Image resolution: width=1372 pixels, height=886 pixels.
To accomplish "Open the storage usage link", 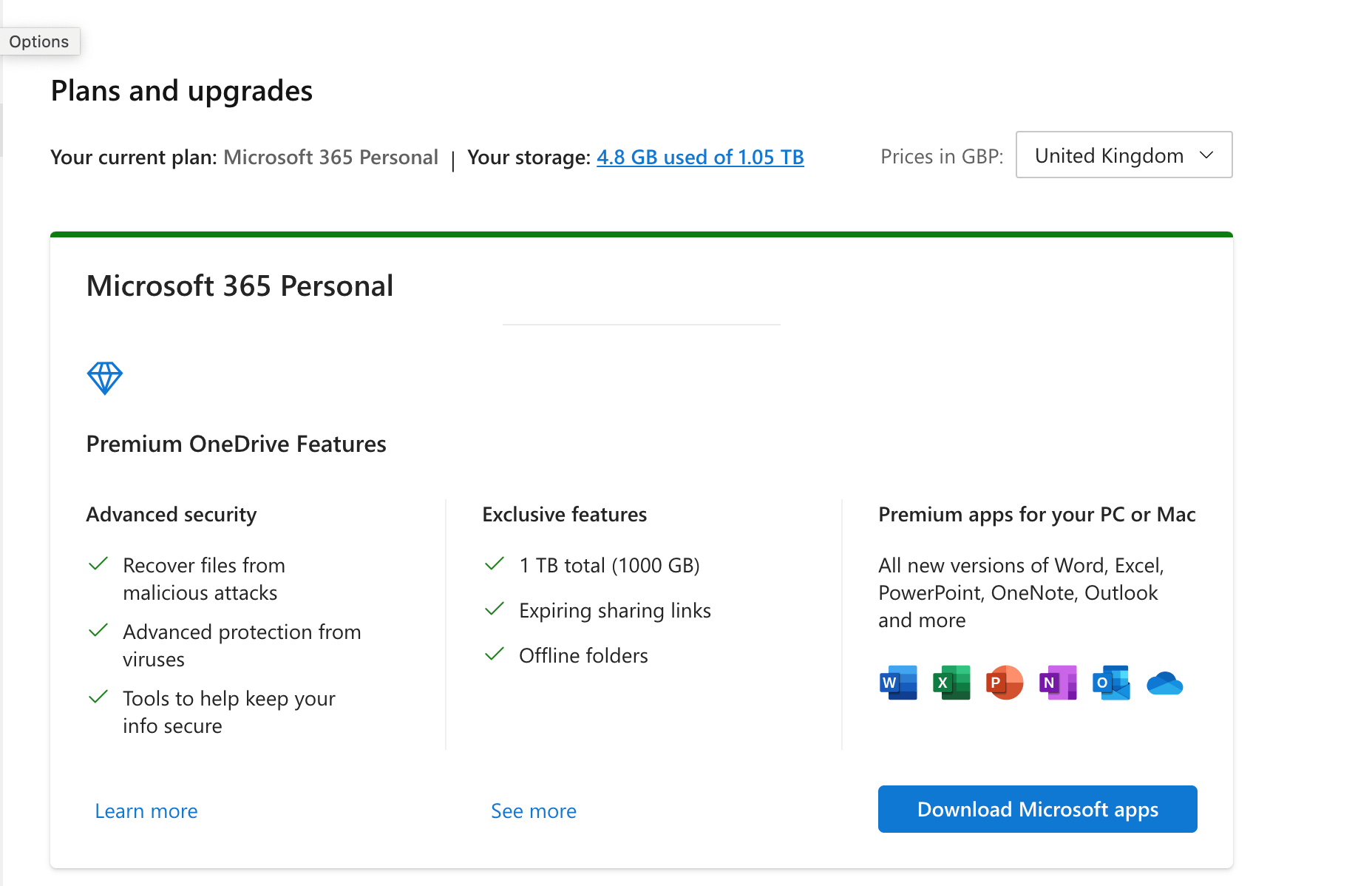I will (x=700, y=158).
